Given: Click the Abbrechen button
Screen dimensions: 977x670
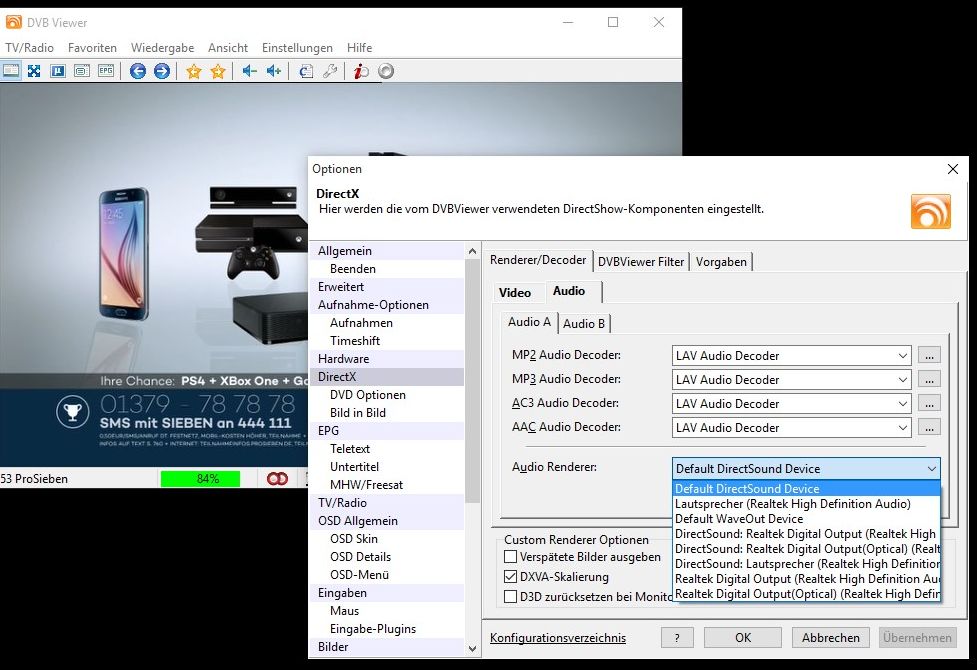Looking at the screenshot, I should (x=830, y=638).
